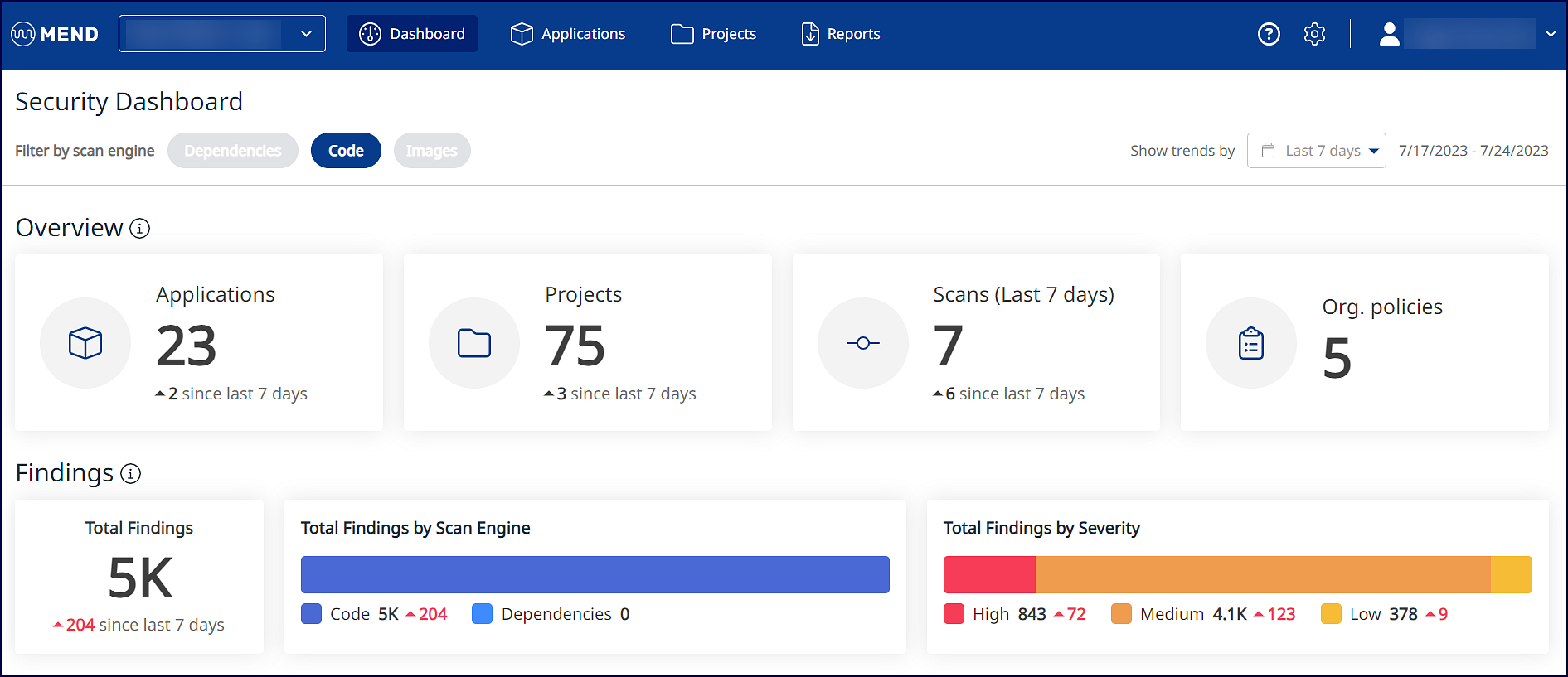This screenshot has height=677, width=1568.
Task: Click the Applications cube icon in Overview
Action: [85, 343]
